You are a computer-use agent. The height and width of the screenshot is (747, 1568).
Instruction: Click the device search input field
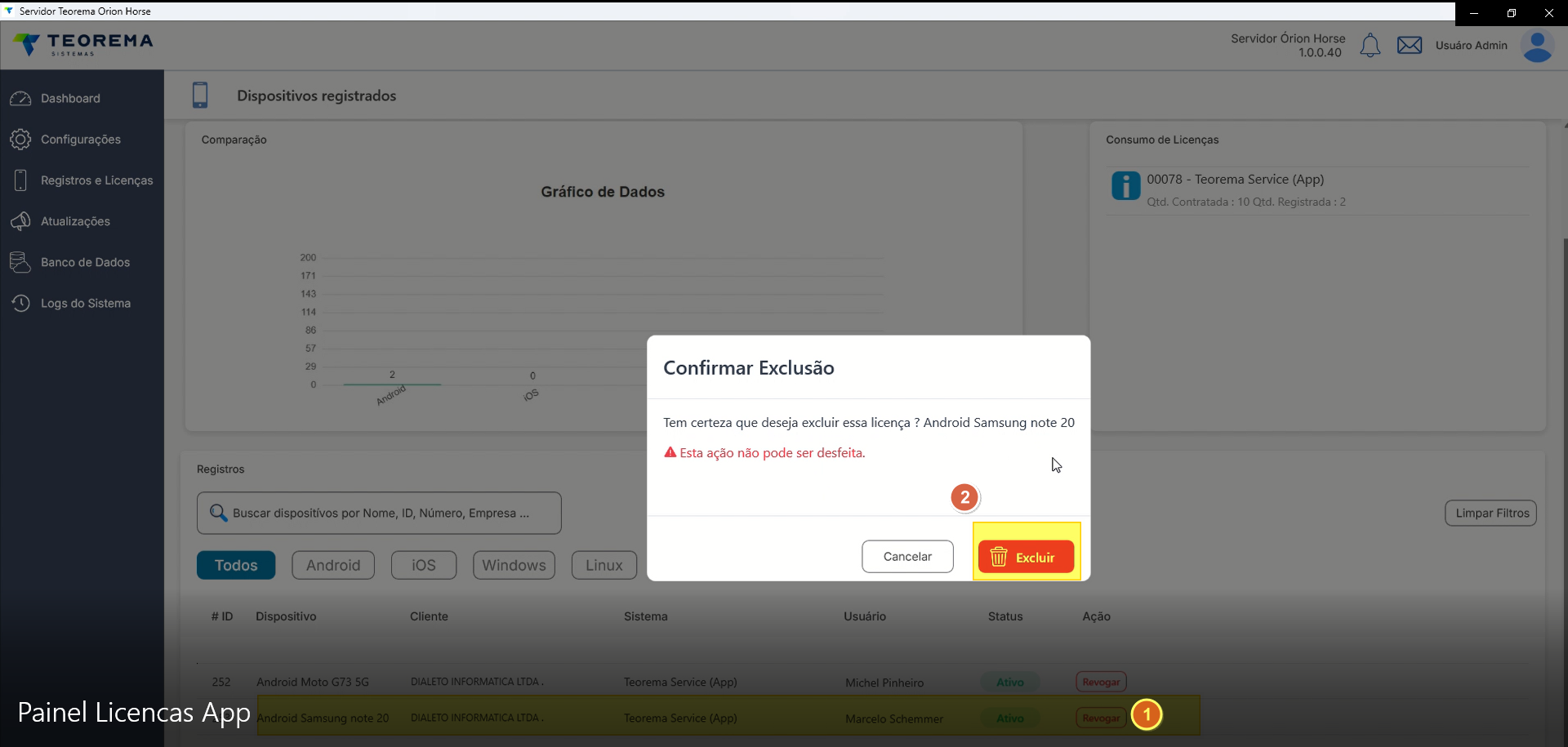click(379, 513)
